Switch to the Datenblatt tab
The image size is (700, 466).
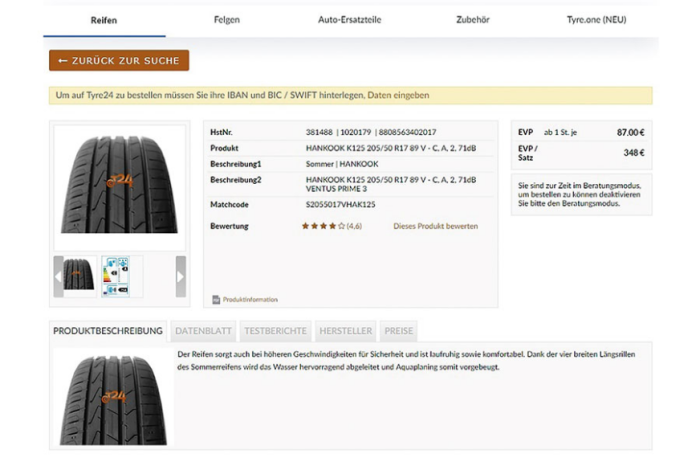(204, 331)
